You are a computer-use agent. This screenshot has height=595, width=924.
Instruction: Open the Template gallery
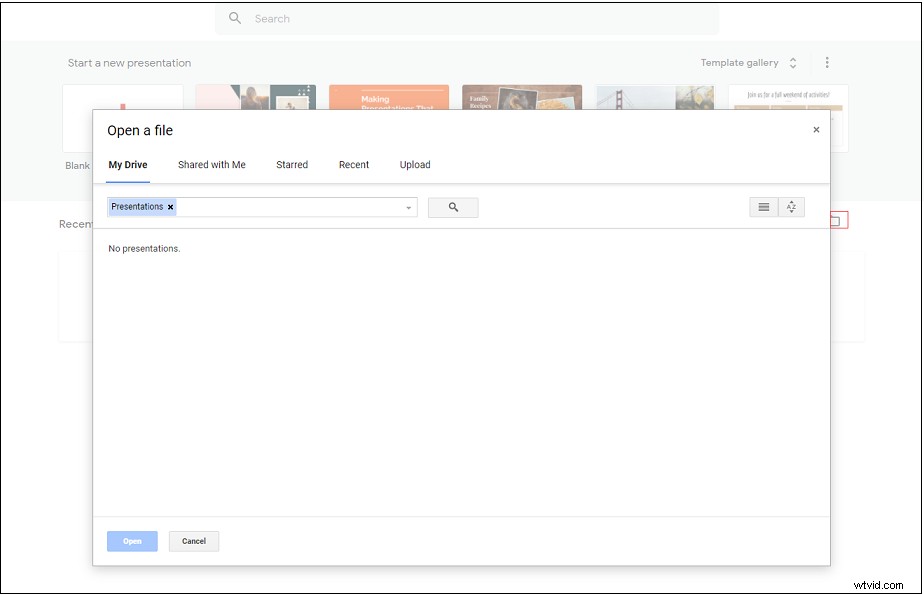[x=741, y=62]
